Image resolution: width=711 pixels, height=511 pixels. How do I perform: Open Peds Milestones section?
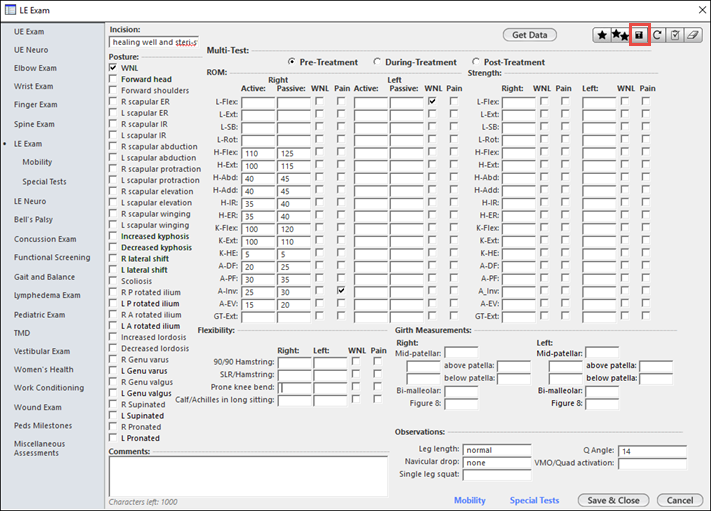[x=43, y=426]
